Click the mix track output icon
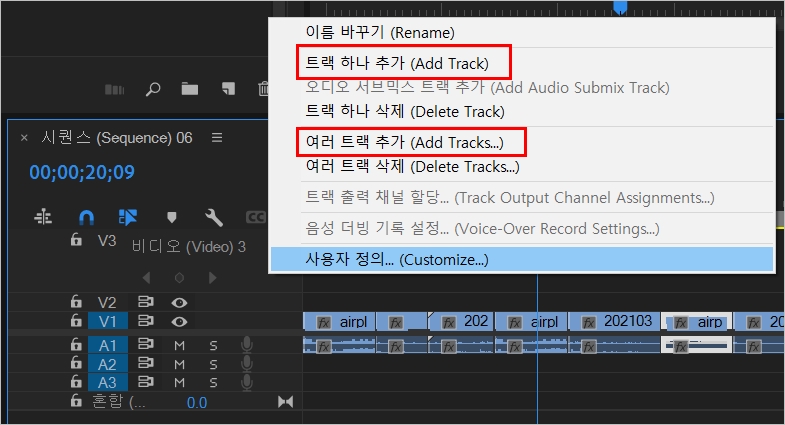 (285, 401)
